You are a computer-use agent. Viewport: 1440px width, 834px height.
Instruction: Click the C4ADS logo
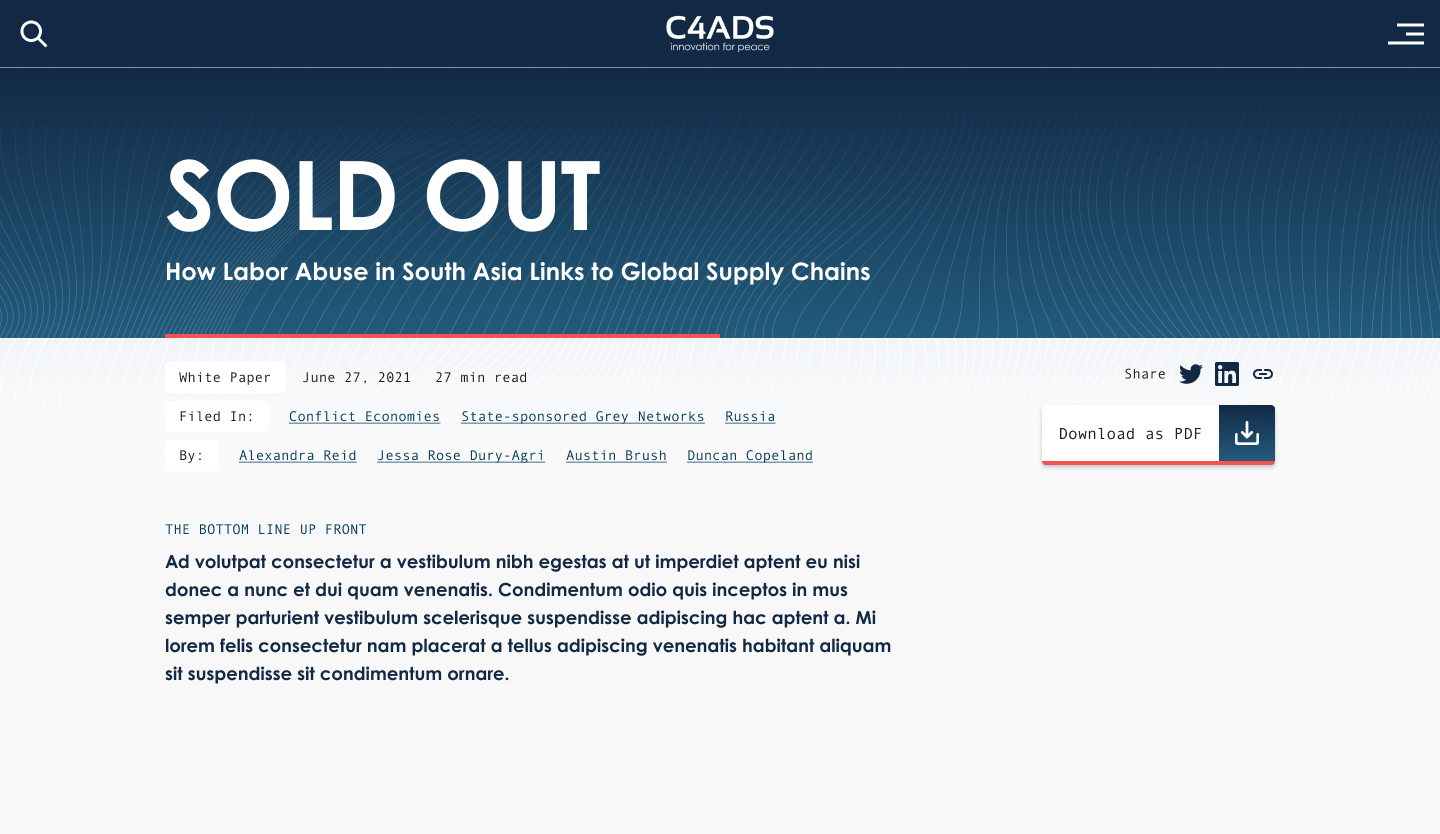pyautogui.click(x=720, y=33)
